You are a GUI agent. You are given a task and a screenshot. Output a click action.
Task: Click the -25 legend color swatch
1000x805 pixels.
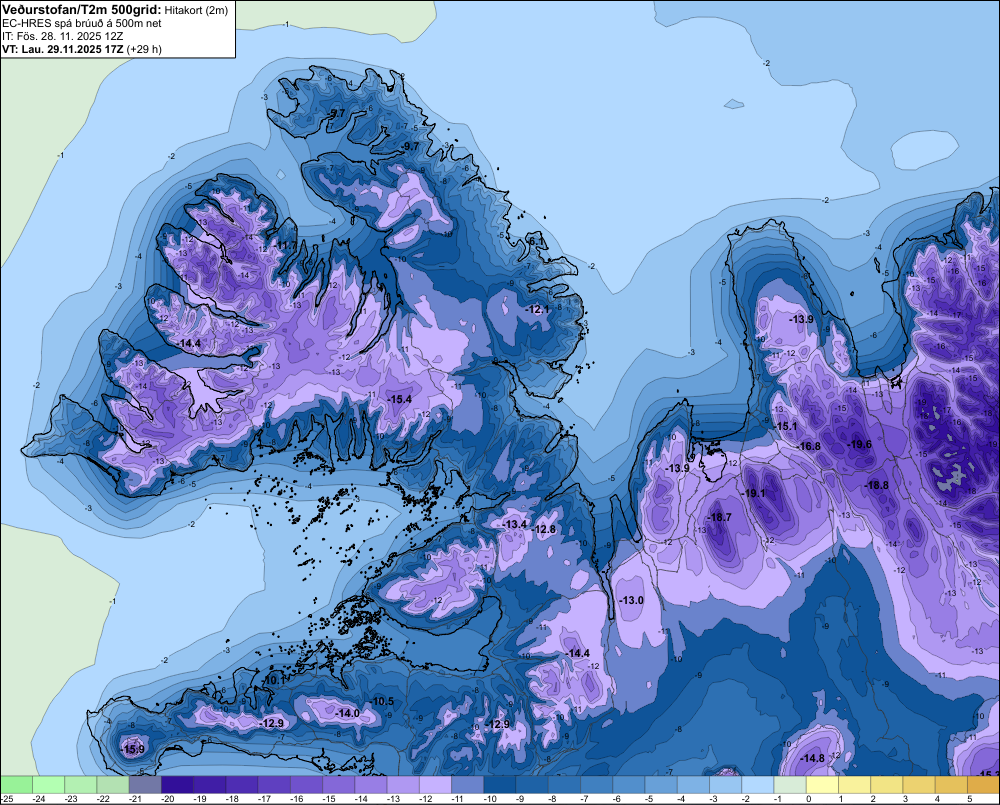[x=16, y=784]
